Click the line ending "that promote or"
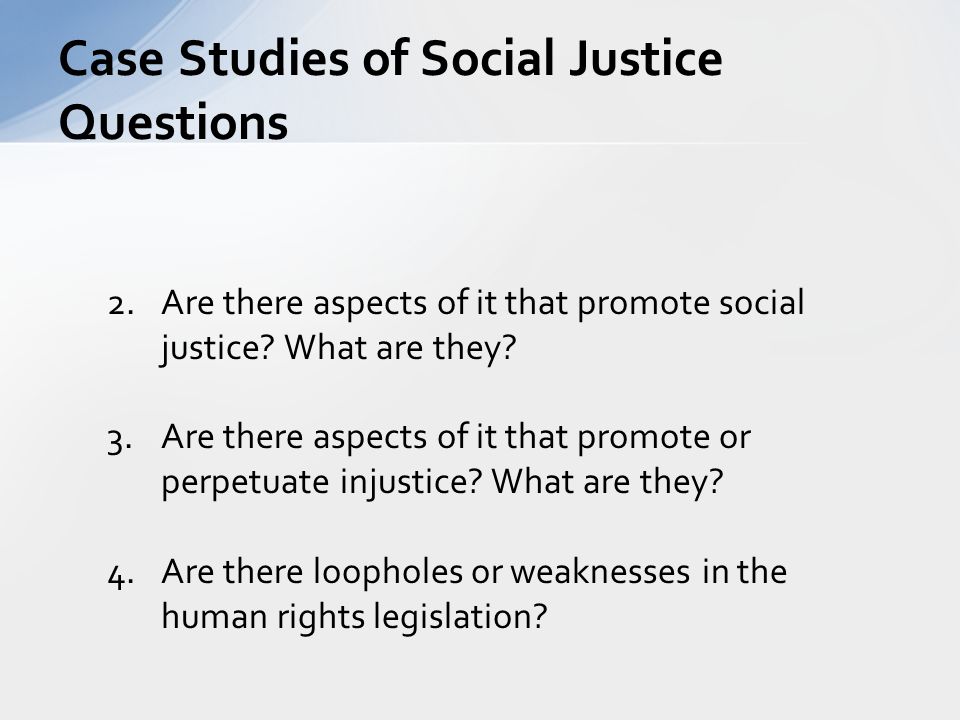The image size is (960, 720). (x=456, y=437)
